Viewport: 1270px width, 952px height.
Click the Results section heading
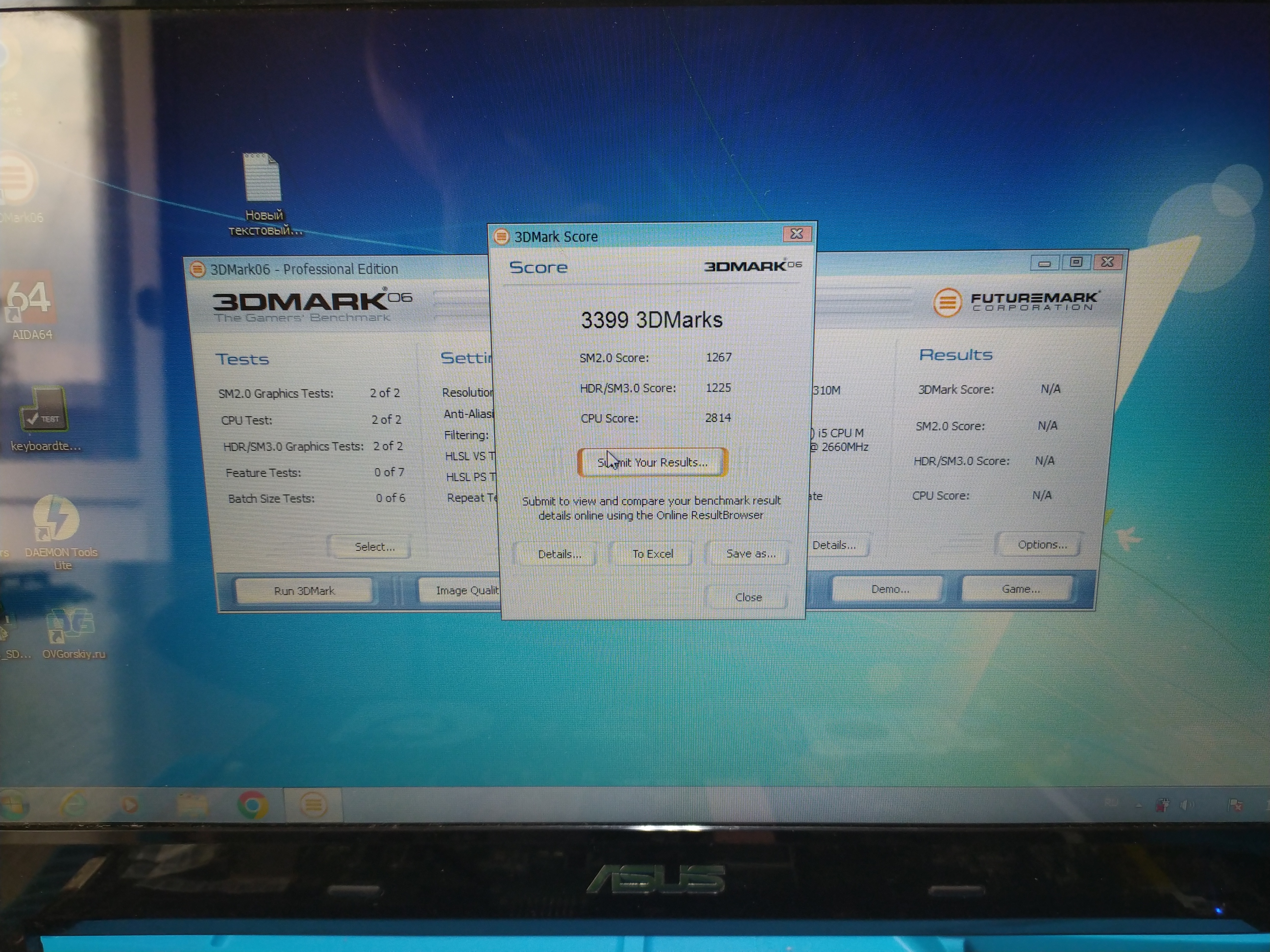955,355
